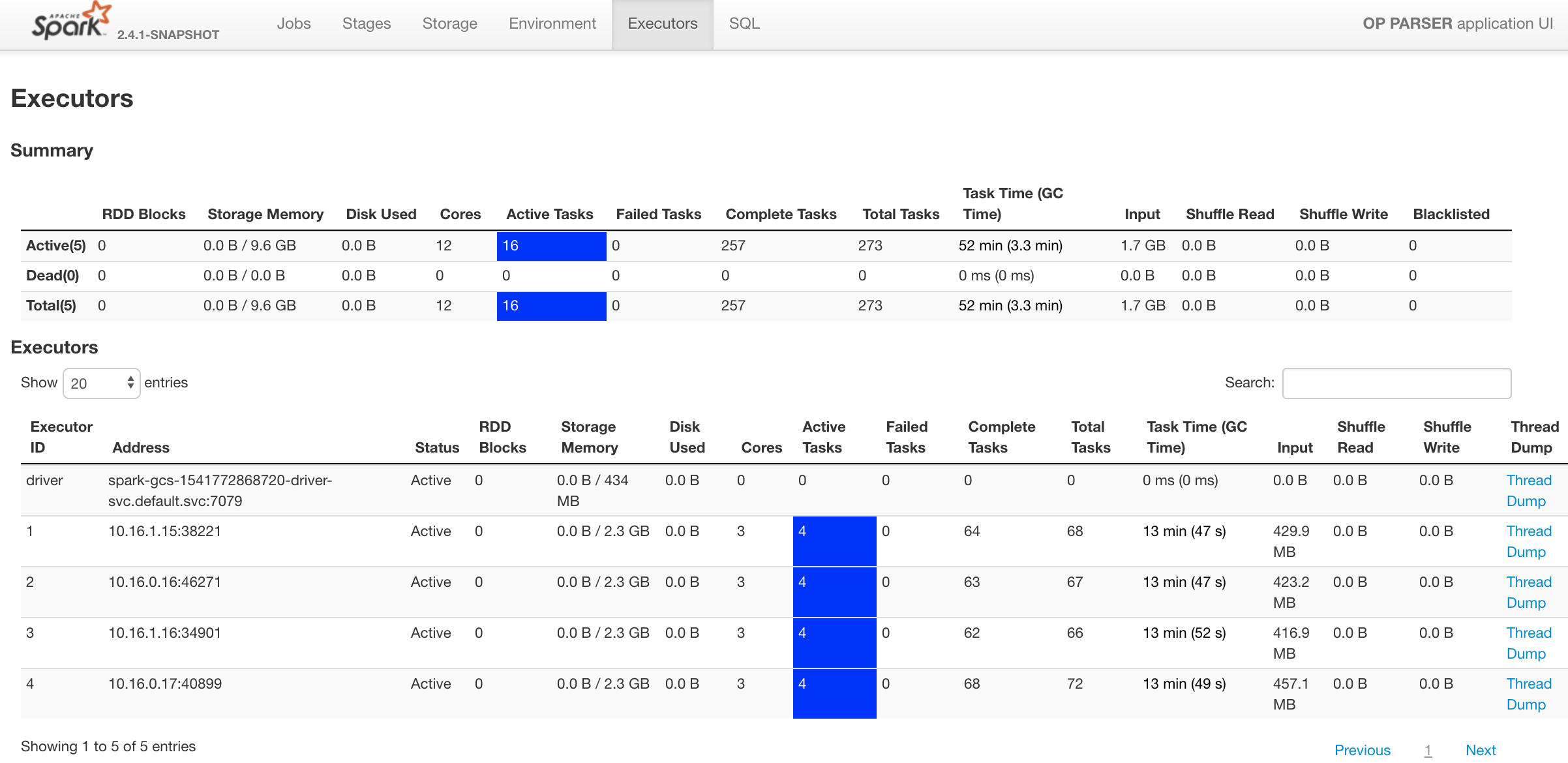The height and width of the screenshot is (763, 1568).
Task: Go to Previous page of executors
Action: [1363, 750]
